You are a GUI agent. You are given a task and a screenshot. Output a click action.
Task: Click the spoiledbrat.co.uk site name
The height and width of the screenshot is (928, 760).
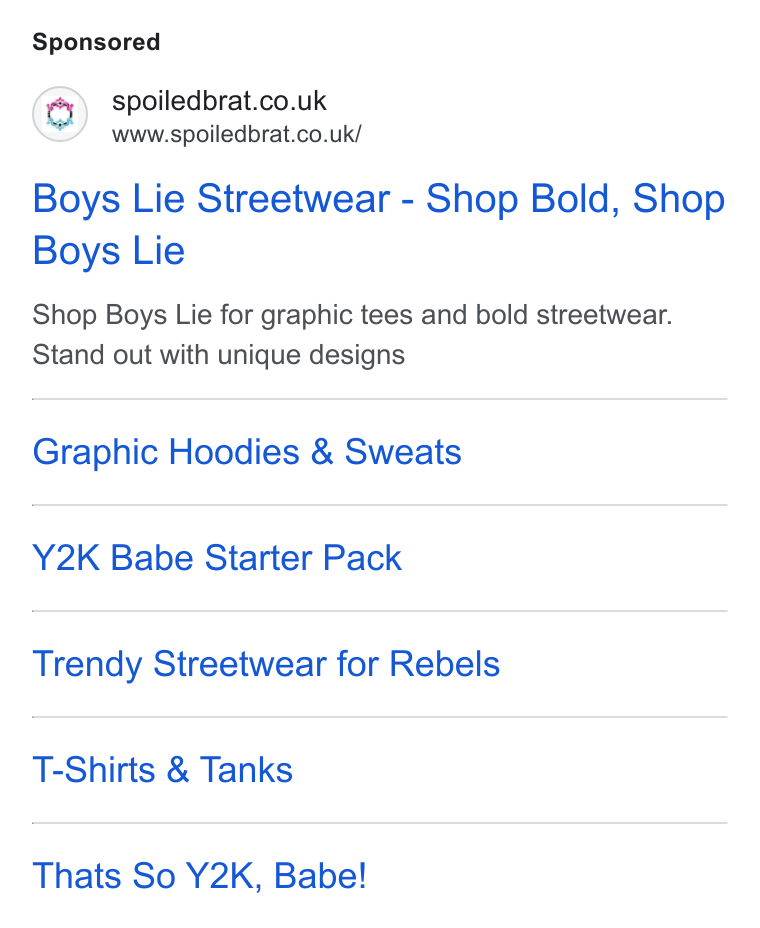pos(219,101)
